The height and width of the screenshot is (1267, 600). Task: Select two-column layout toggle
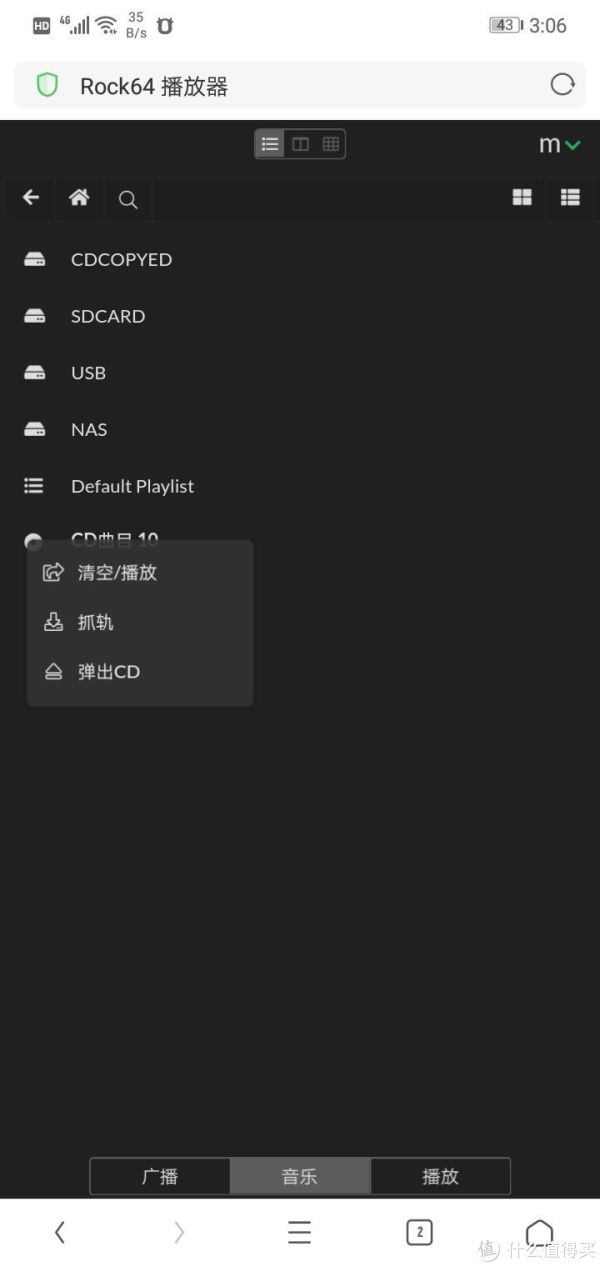pos(300,144)
